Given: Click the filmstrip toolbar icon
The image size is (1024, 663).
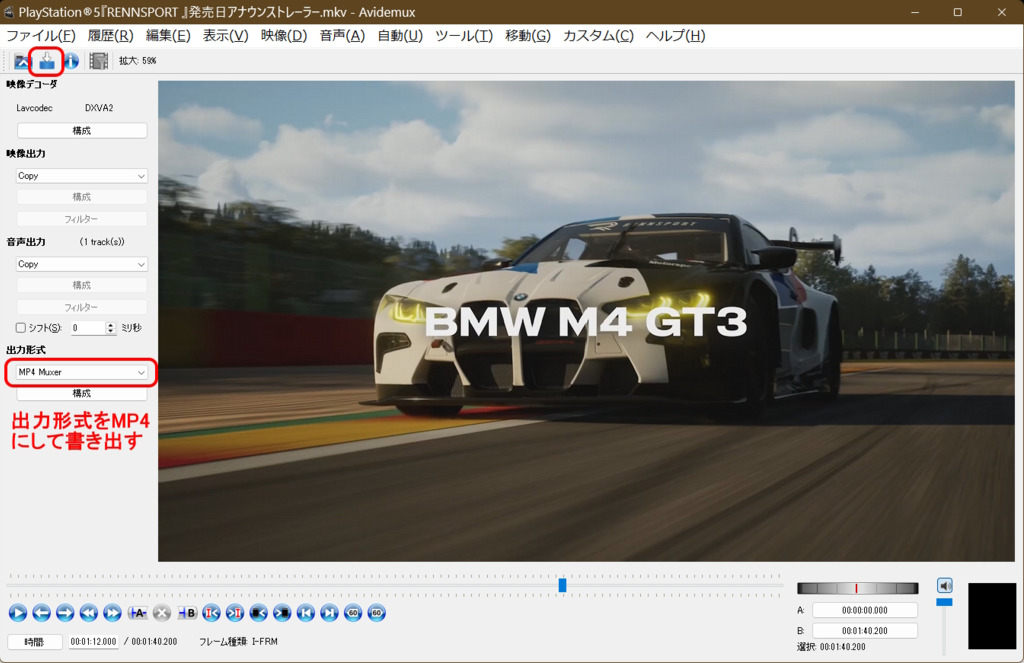Looking at the screenshot, I should point(98,61).
